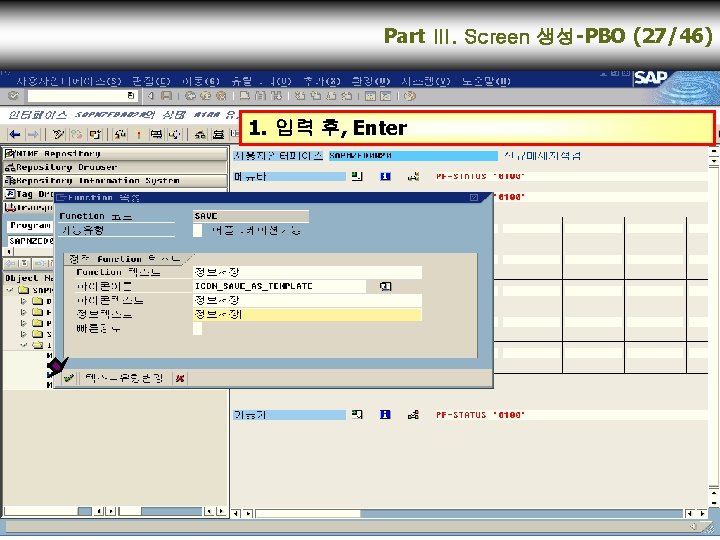Viewport: 720px width, 540px height.
Task: Collapse the top SAPM program folder in tree
Action: [10, 290]
